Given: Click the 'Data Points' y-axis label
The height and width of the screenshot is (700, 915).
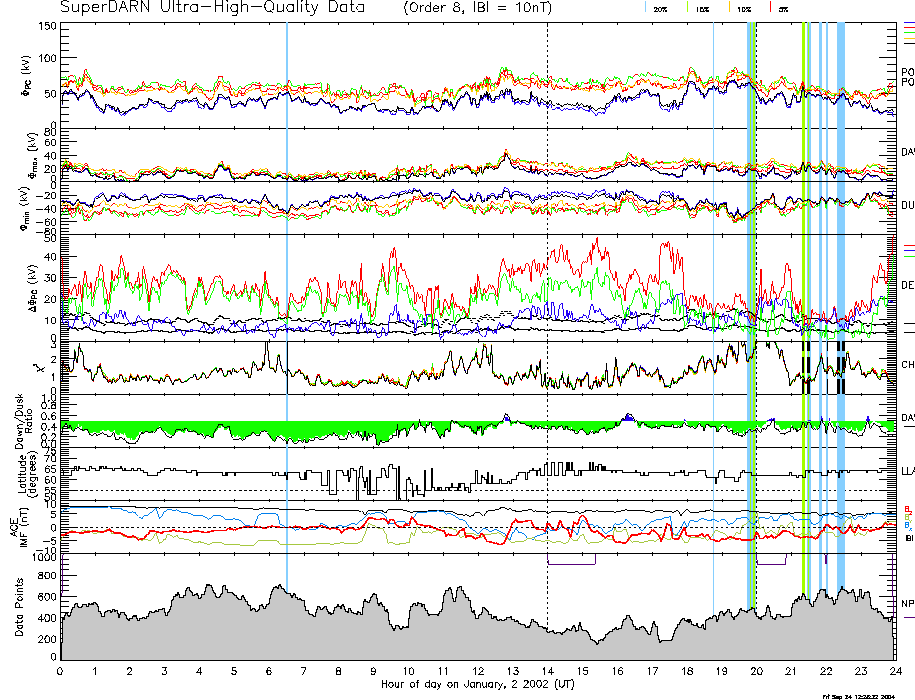Looking at the screenshot, I should (20, 607).
